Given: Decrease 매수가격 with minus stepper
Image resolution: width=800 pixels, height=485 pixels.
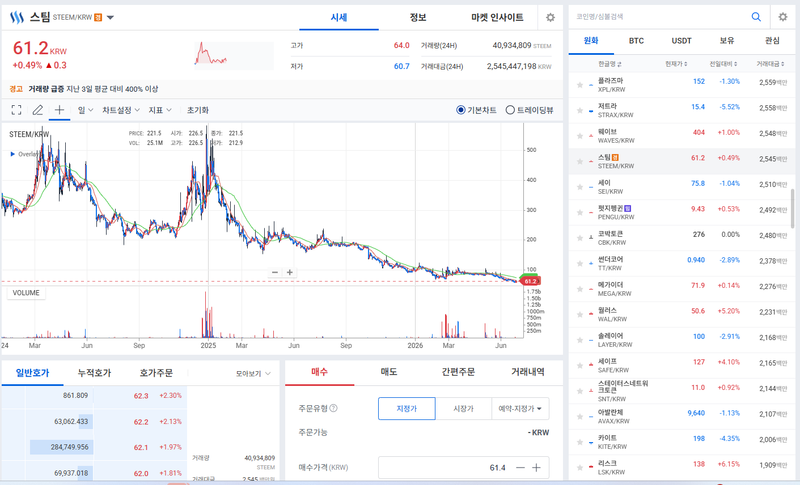Looking at the screenshot, I should 520,468.
